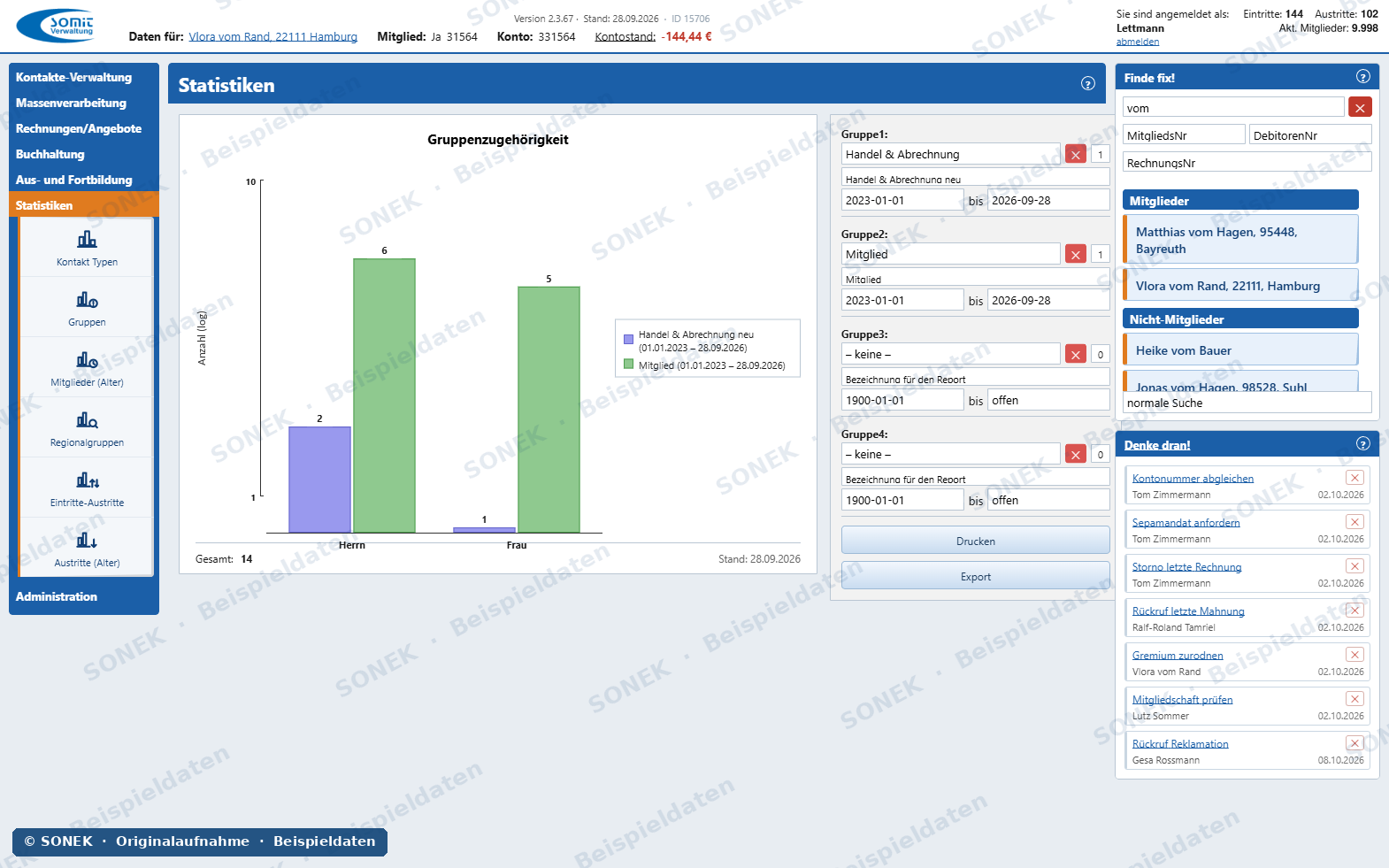1389x868 pixels.
Task: Open the Administration menu
Action: point(84,596)
